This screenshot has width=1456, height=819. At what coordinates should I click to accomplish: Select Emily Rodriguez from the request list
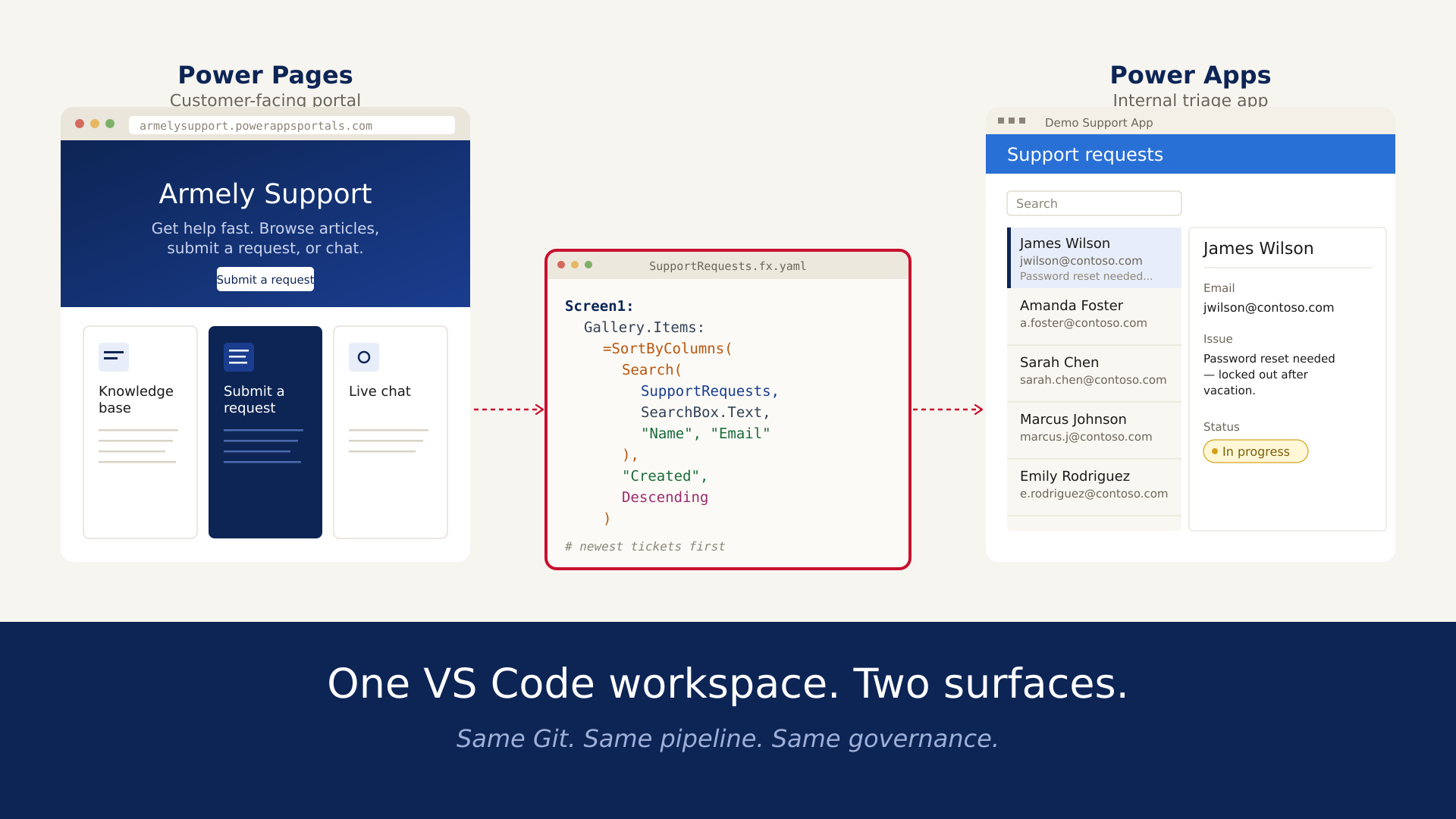tap(1094, 484)
